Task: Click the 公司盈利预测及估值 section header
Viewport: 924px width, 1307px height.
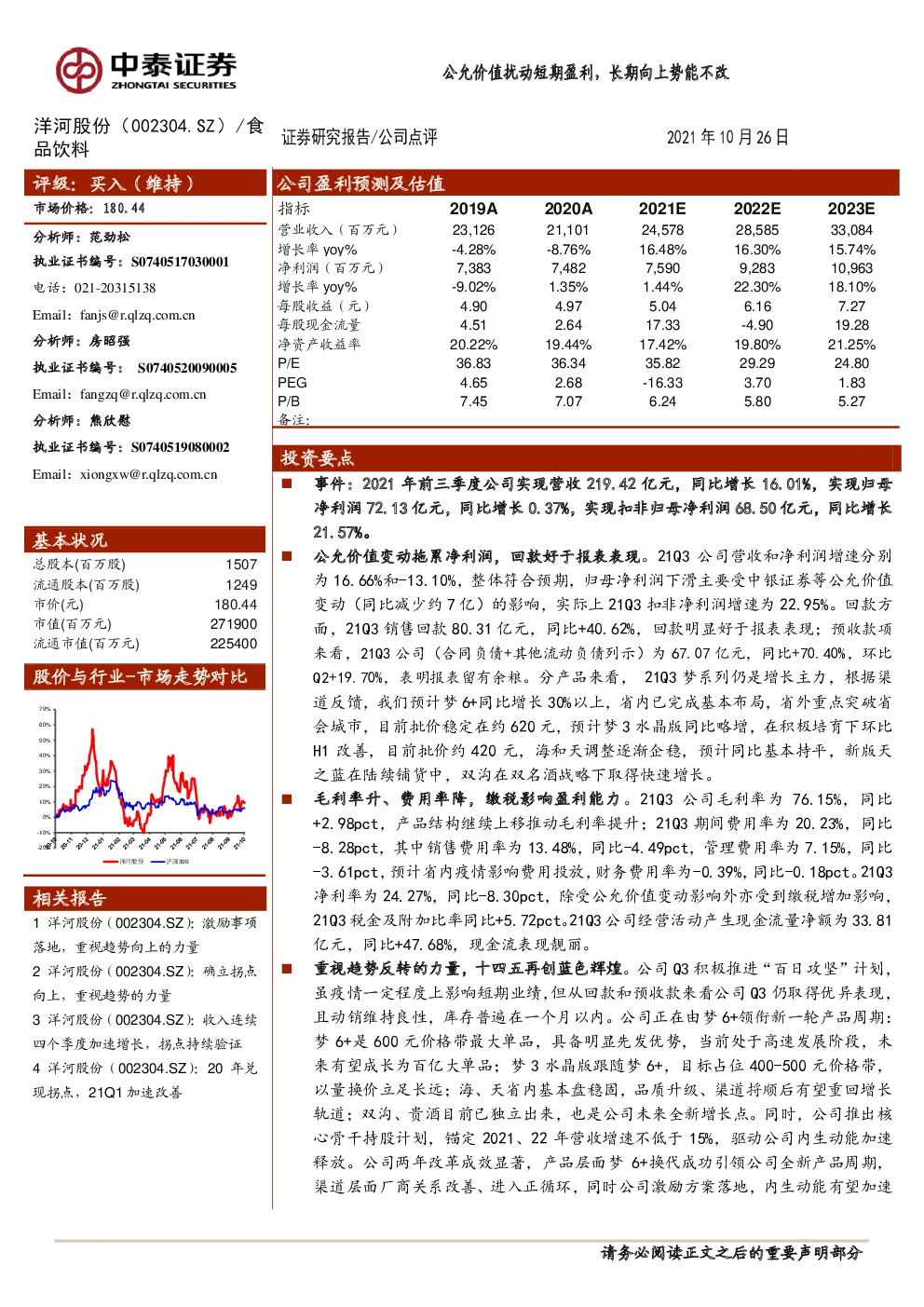Action: coord(586,183)
